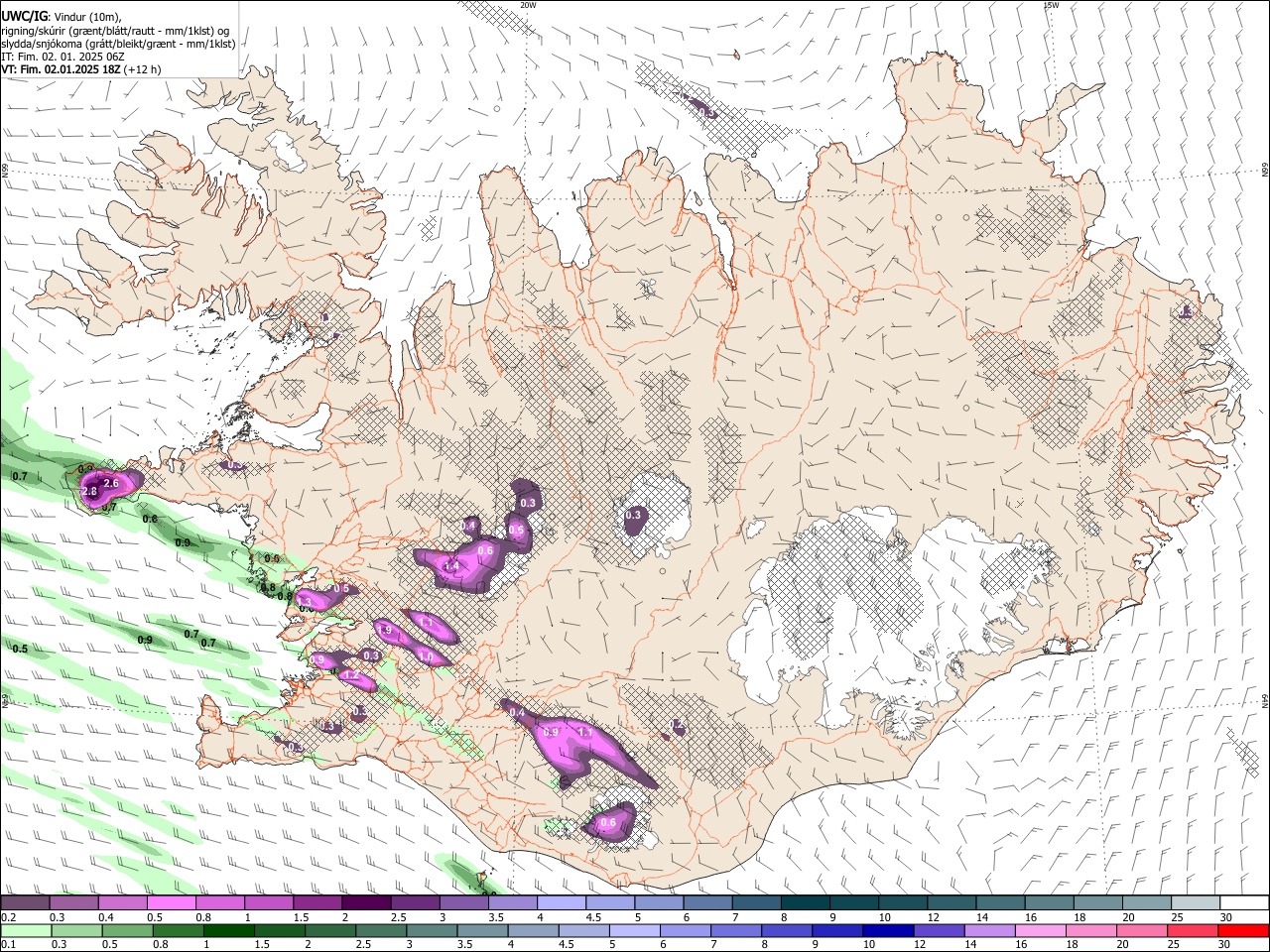The width and height of the screenshot is (1270, 952).
Task: Click the '20W' longitude label
Action: click(x=528, y=5)
